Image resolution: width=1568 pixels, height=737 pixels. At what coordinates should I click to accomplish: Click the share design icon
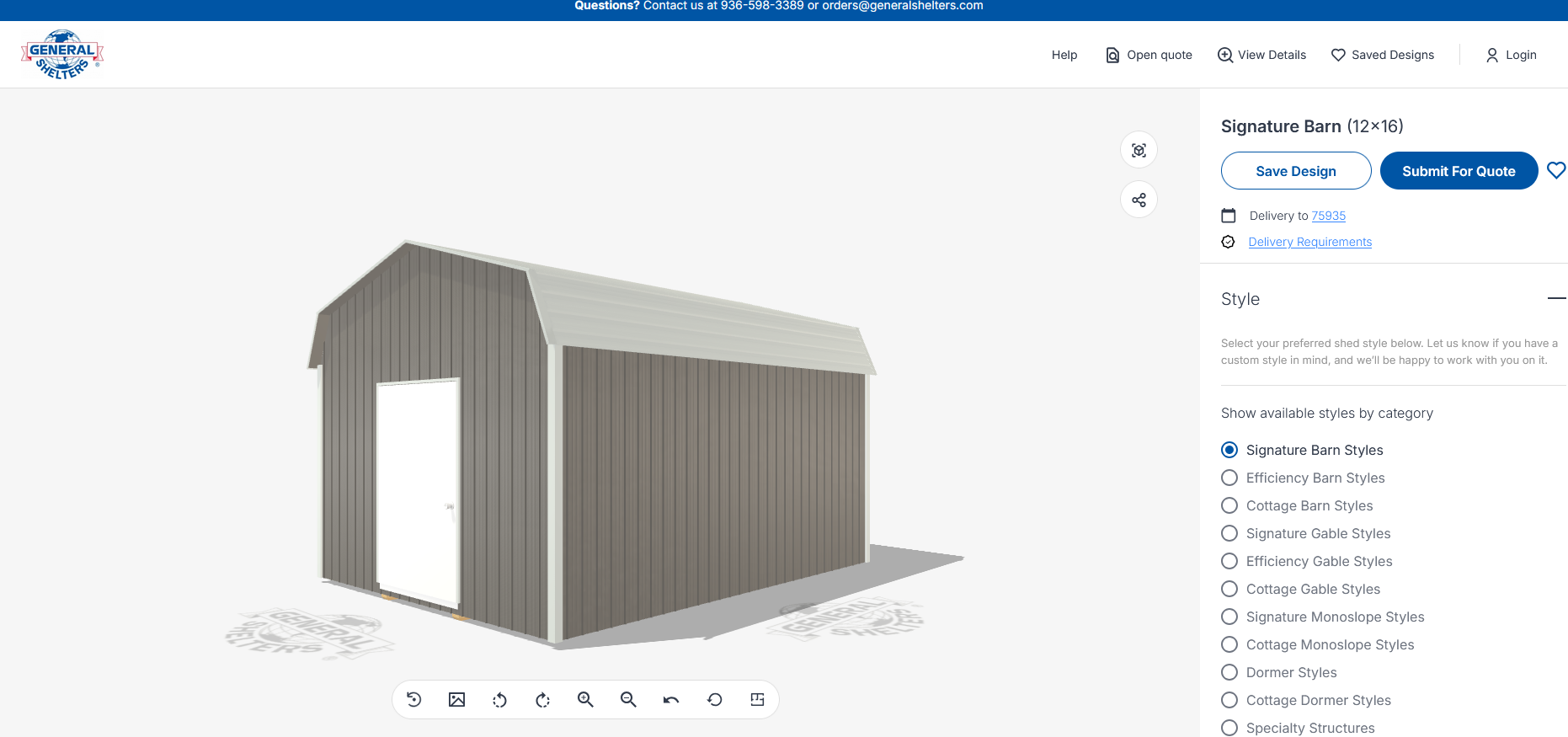point(1139,200)
